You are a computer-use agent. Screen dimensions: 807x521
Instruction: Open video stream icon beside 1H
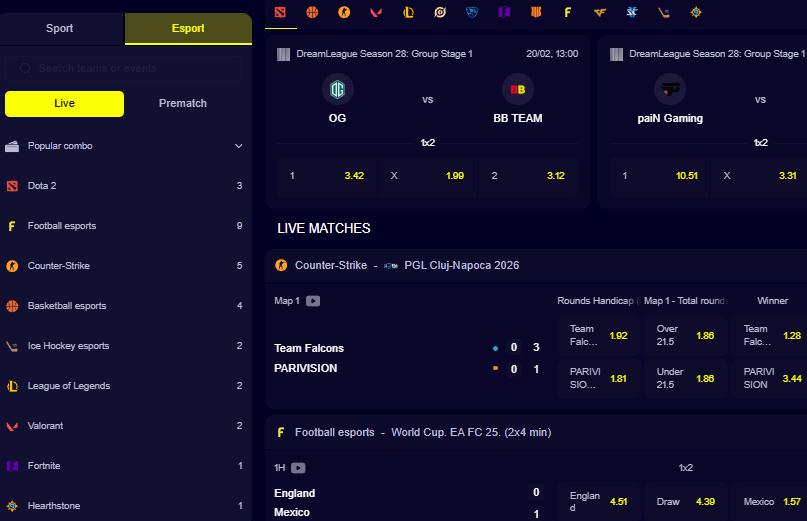(x=298, y=467)
